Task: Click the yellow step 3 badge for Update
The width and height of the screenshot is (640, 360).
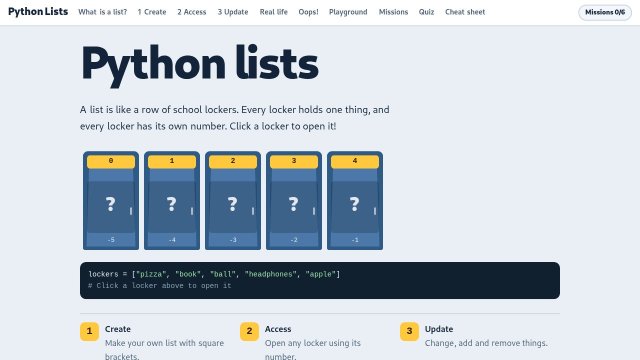Action: (x=409, y=331)
